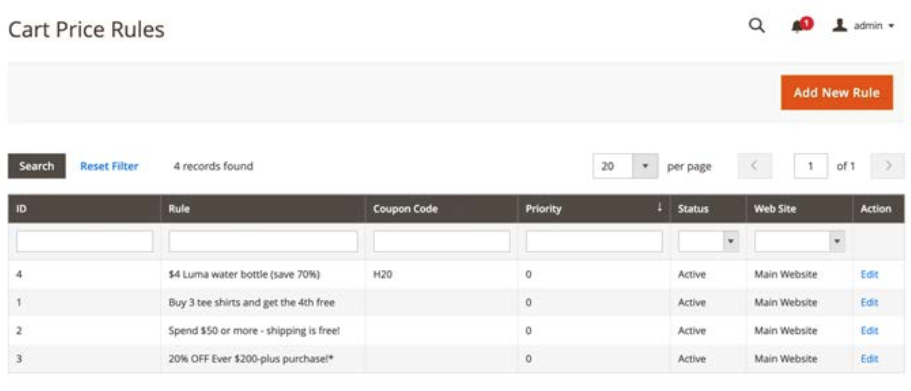Focus the ID filter input field
Screen dimensions: 911x391
pos(85,241)
